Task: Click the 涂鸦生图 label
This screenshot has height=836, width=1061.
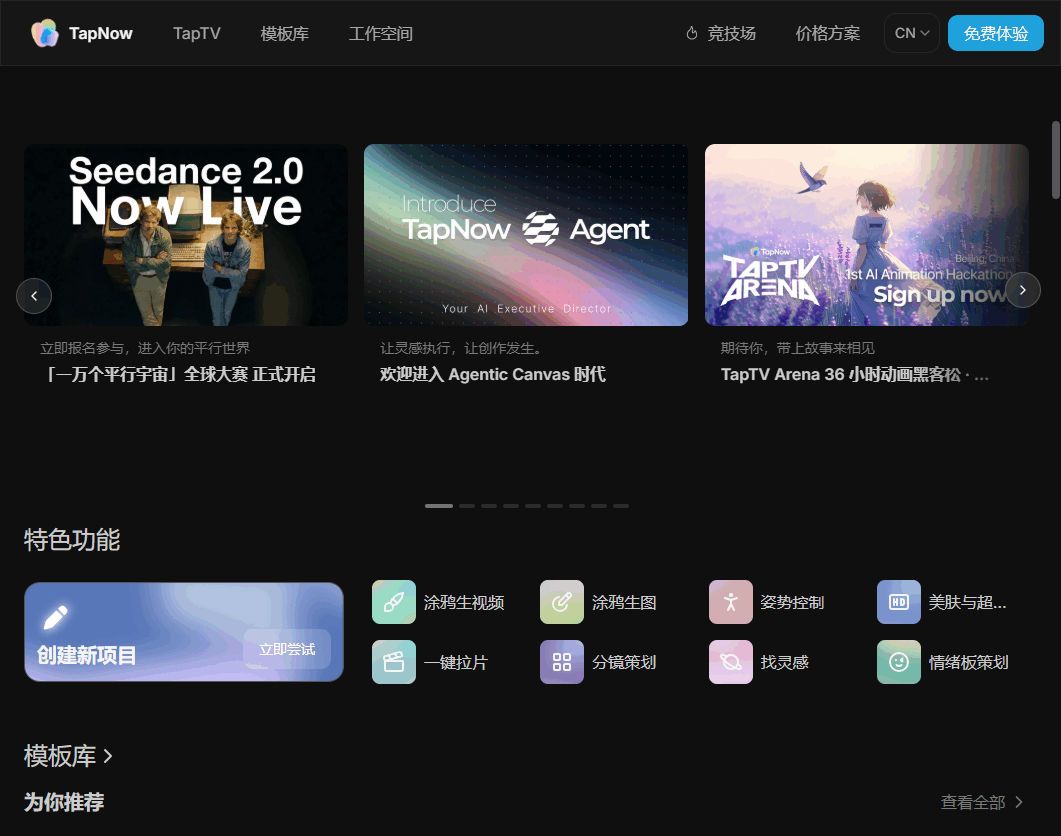Action: pos(624,602)
